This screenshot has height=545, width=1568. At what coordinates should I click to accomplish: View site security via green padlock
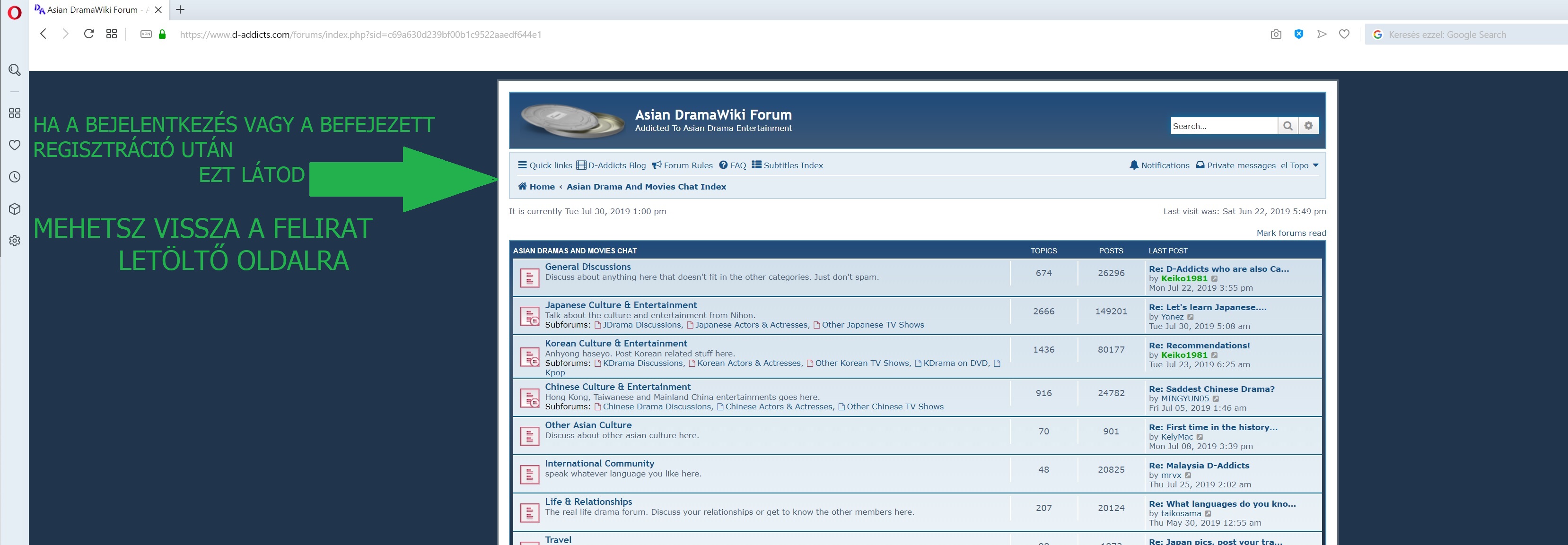tap(162, 34)
